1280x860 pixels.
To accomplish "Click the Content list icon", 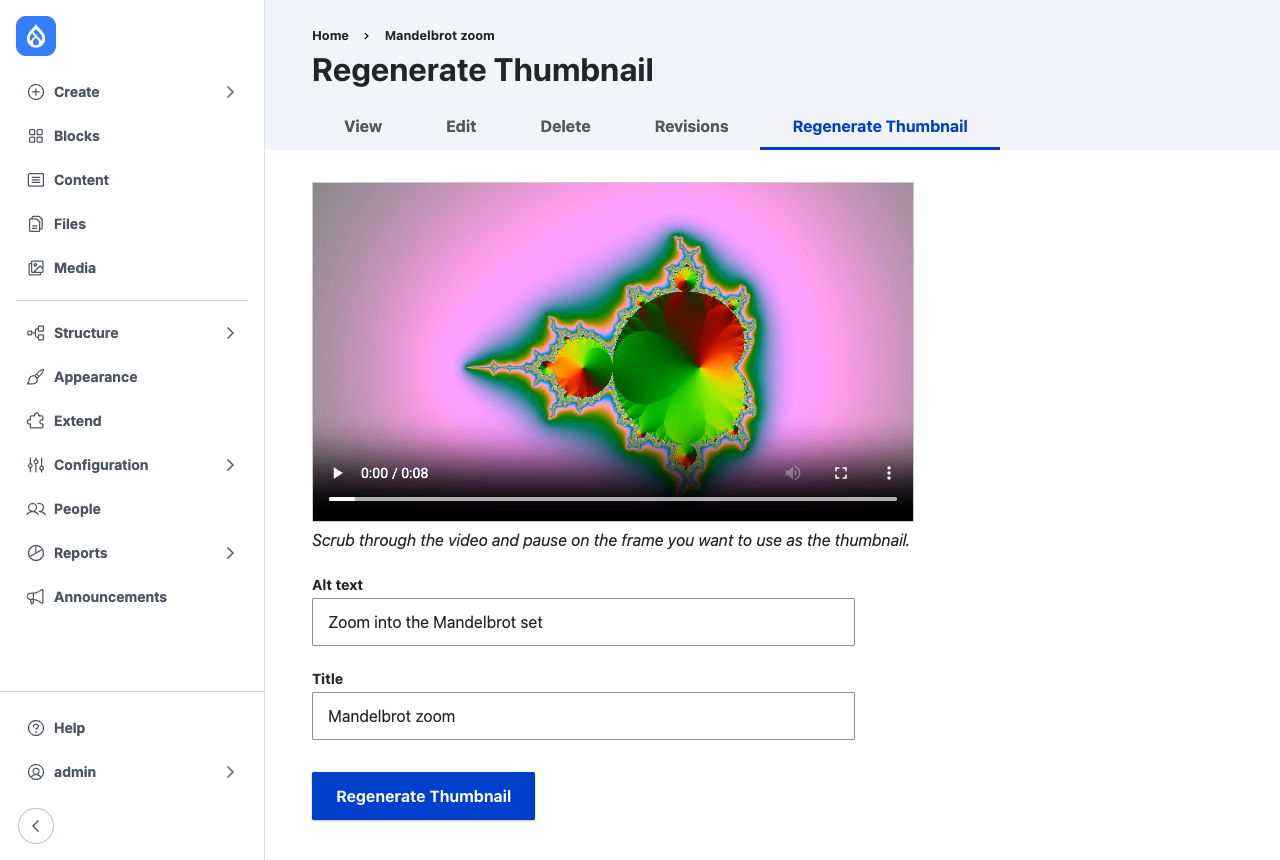I will (36, 180).
